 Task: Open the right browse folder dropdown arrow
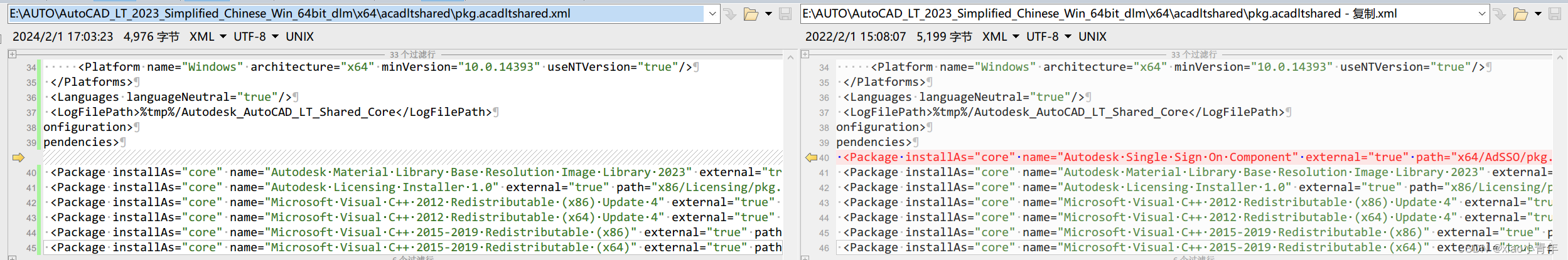(x=1538, y=14)
